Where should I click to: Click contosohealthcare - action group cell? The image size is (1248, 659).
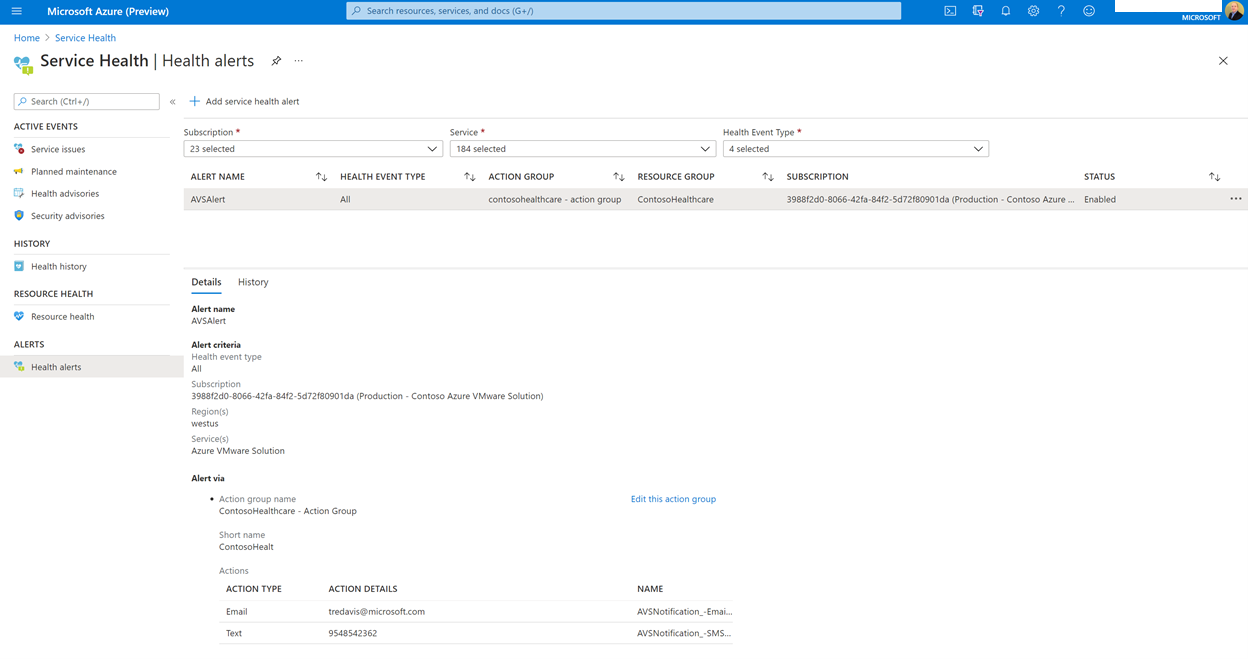pyautogui.click(x=555, y=199)
